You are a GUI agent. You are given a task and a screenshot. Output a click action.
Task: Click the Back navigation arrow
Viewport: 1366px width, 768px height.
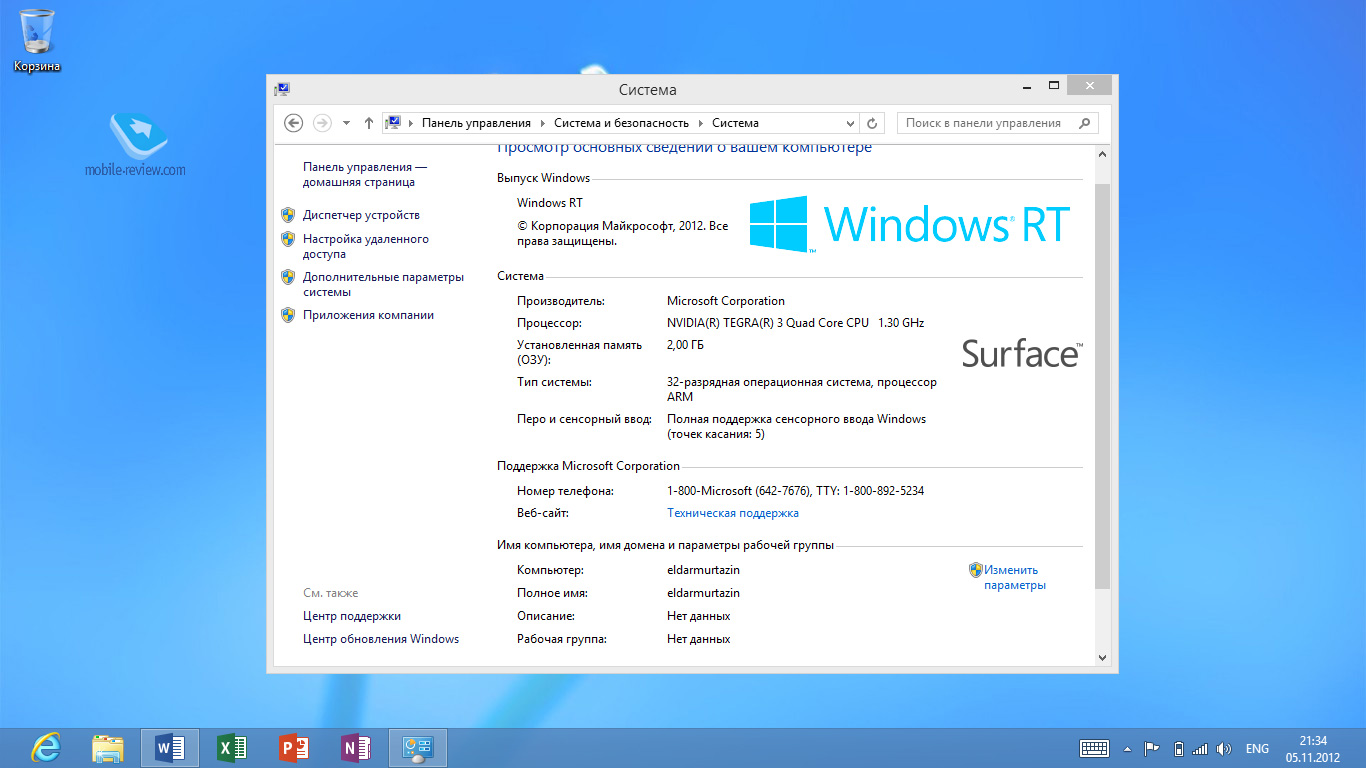pyautogui.click(x=293, y=123)
